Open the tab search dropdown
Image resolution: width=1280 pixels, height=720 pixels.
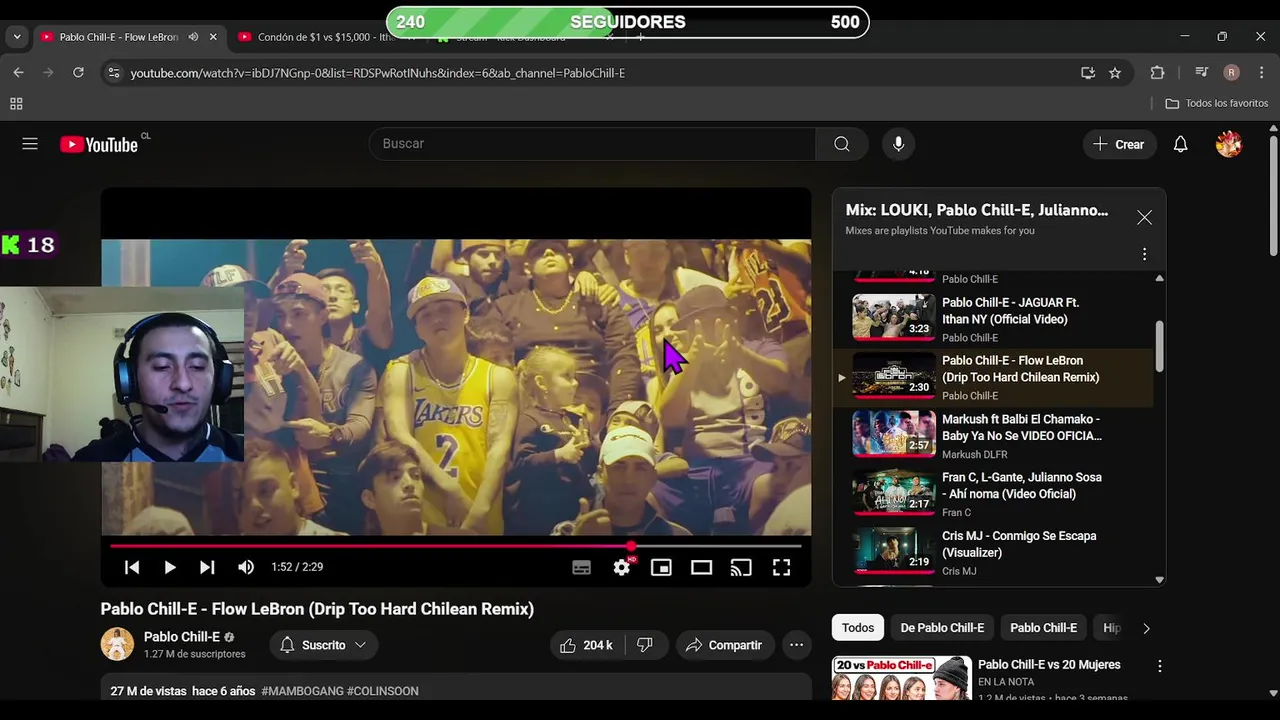[x=16, y=37]
